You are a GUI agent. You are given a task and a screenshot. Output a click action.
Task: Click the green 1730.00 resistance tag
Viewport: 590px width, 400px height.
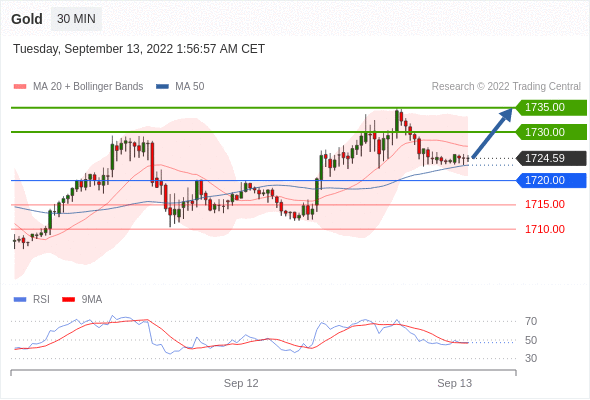click(x=551, y=132)
